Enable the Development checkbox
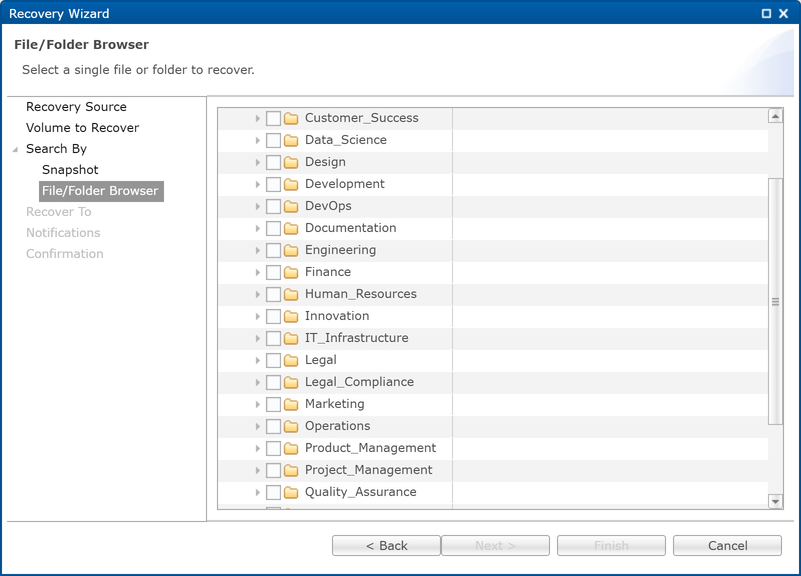801x576 pixels. (x=273, y=184)
